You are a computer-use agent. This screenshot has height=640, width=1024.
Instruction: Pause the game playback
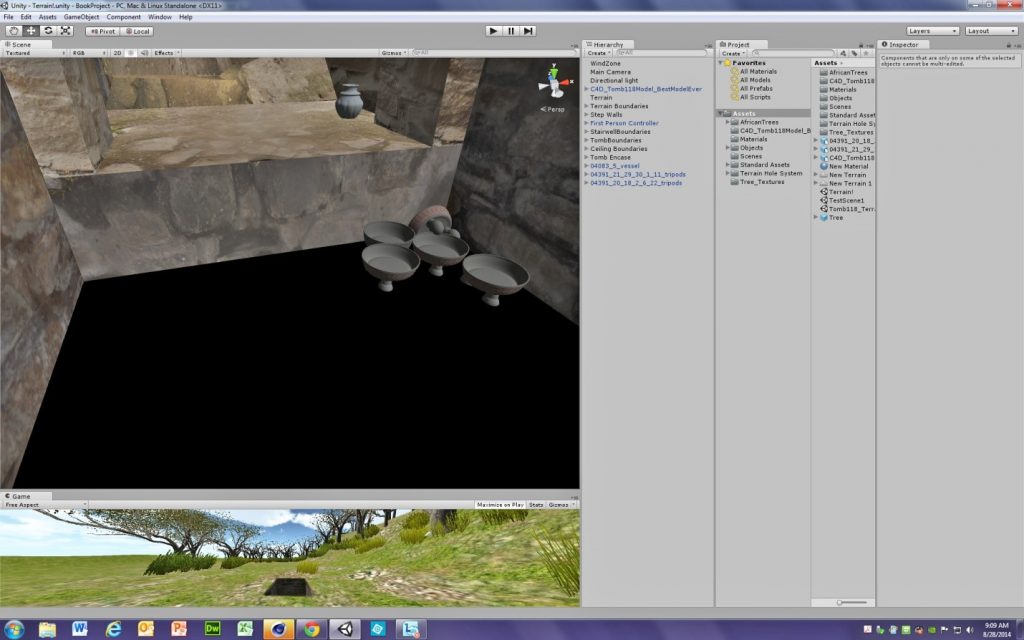point(511,31)
